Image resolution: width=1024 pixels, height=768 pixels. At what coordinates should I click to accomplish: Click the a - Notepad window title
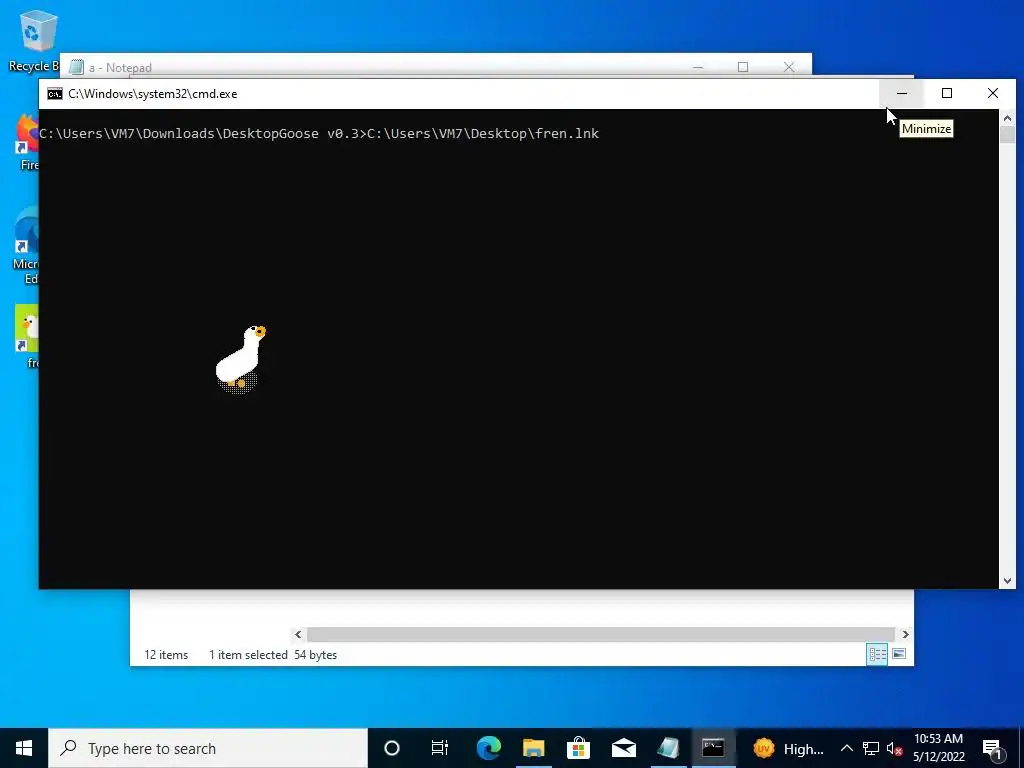click(120, 67)
